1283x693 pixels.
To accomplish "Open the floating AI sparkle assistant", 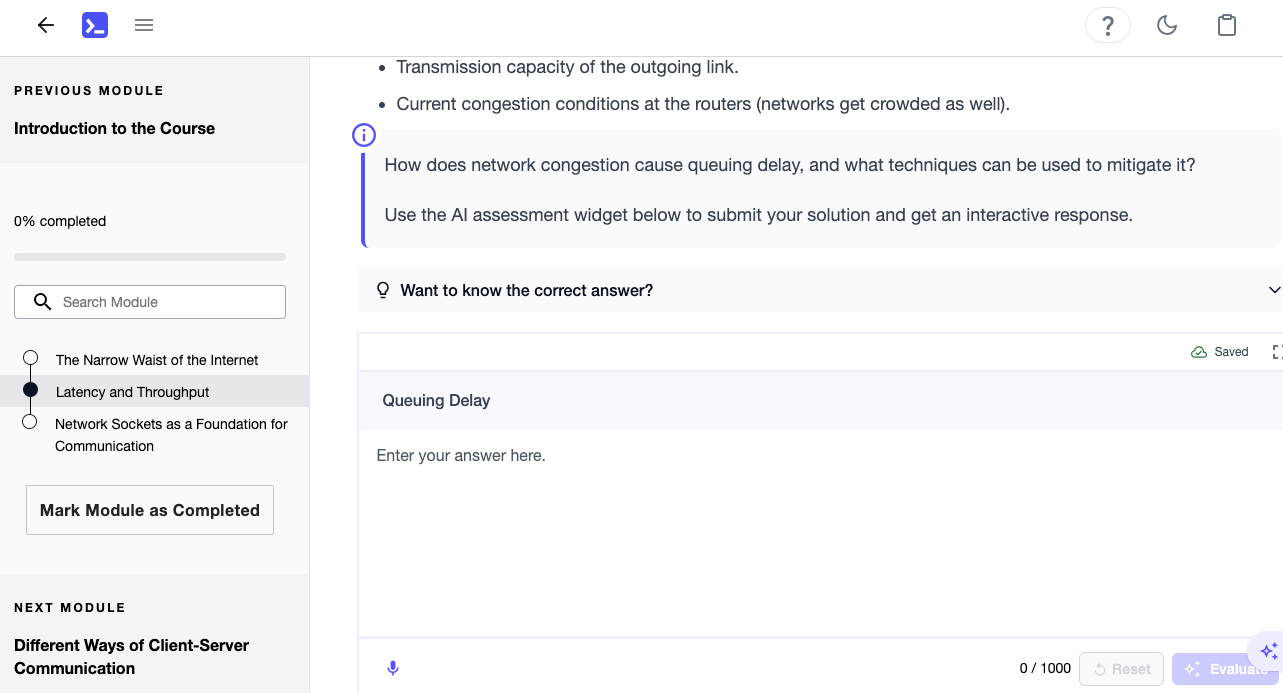I will coord(1266,650).
